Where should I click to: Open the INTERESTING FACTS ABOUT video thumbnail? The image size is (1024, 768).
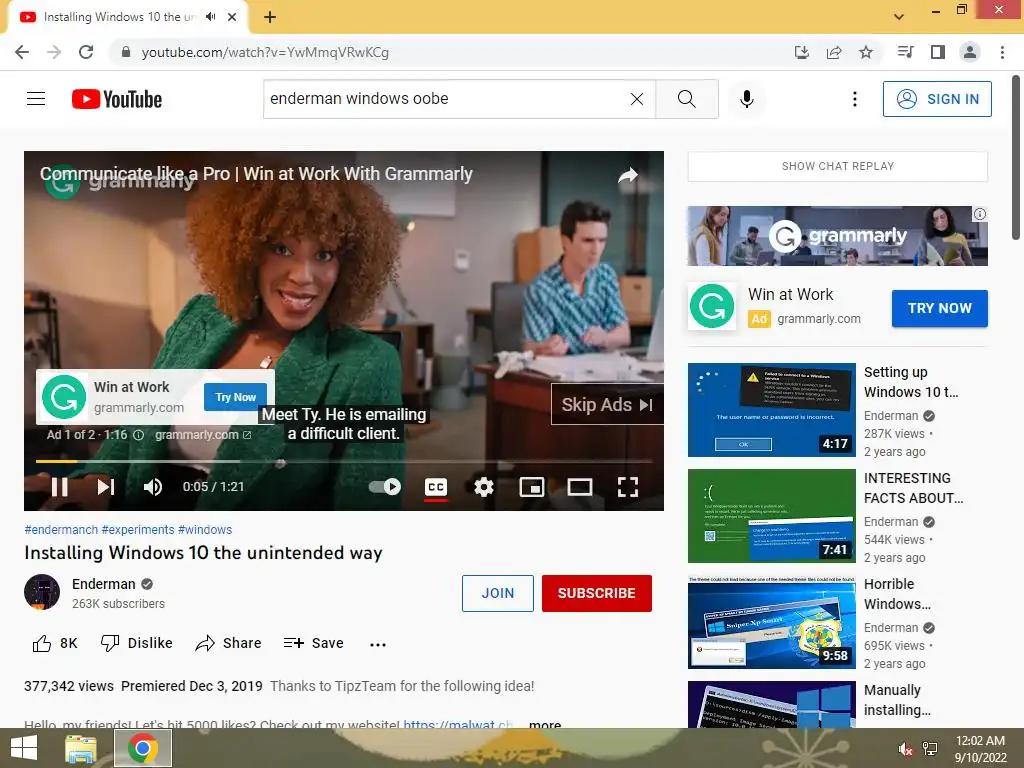pos(771,516)
